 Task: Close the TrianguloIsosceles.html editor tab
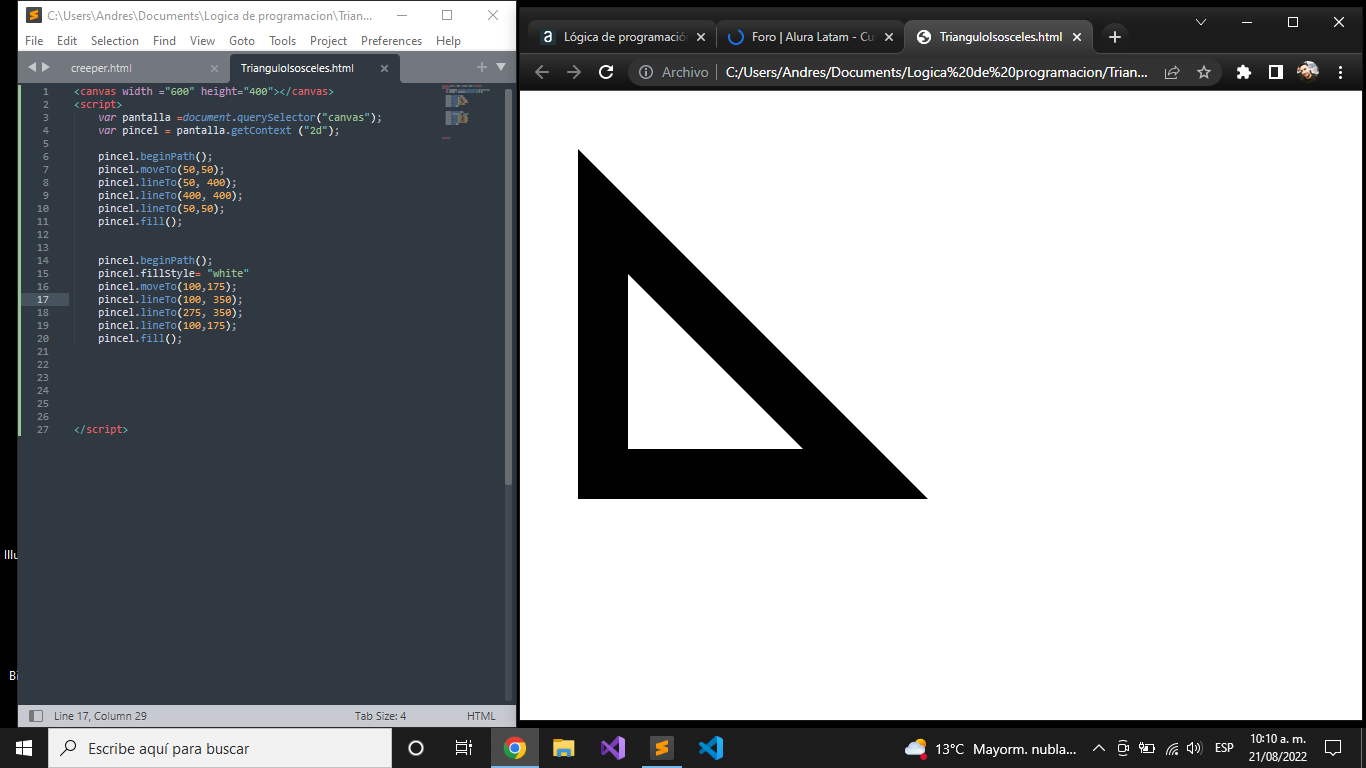[384, 68]
